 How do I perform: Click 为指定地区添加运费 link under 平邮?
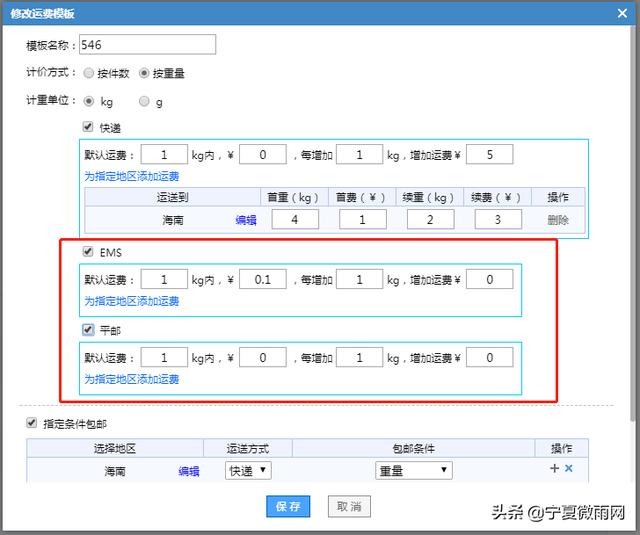click(131, 379)
